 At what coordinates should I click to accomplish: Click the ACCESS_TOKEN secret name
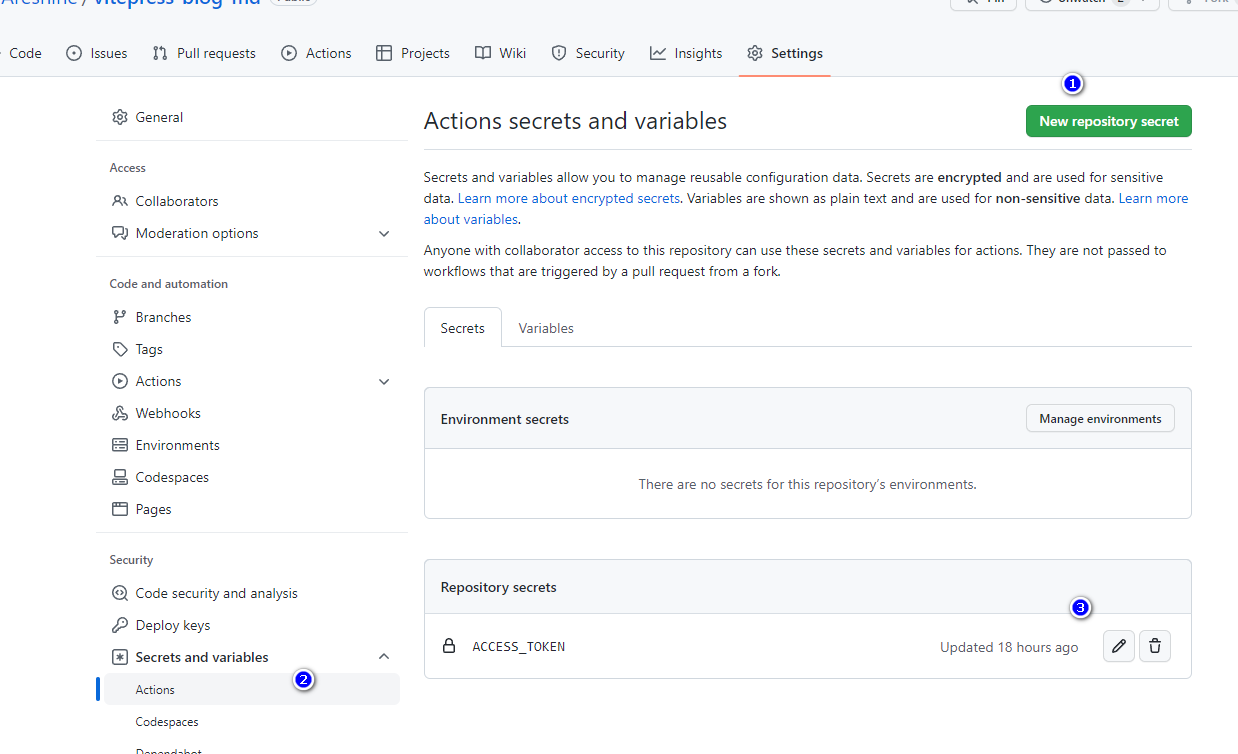[x=519, y=647]
